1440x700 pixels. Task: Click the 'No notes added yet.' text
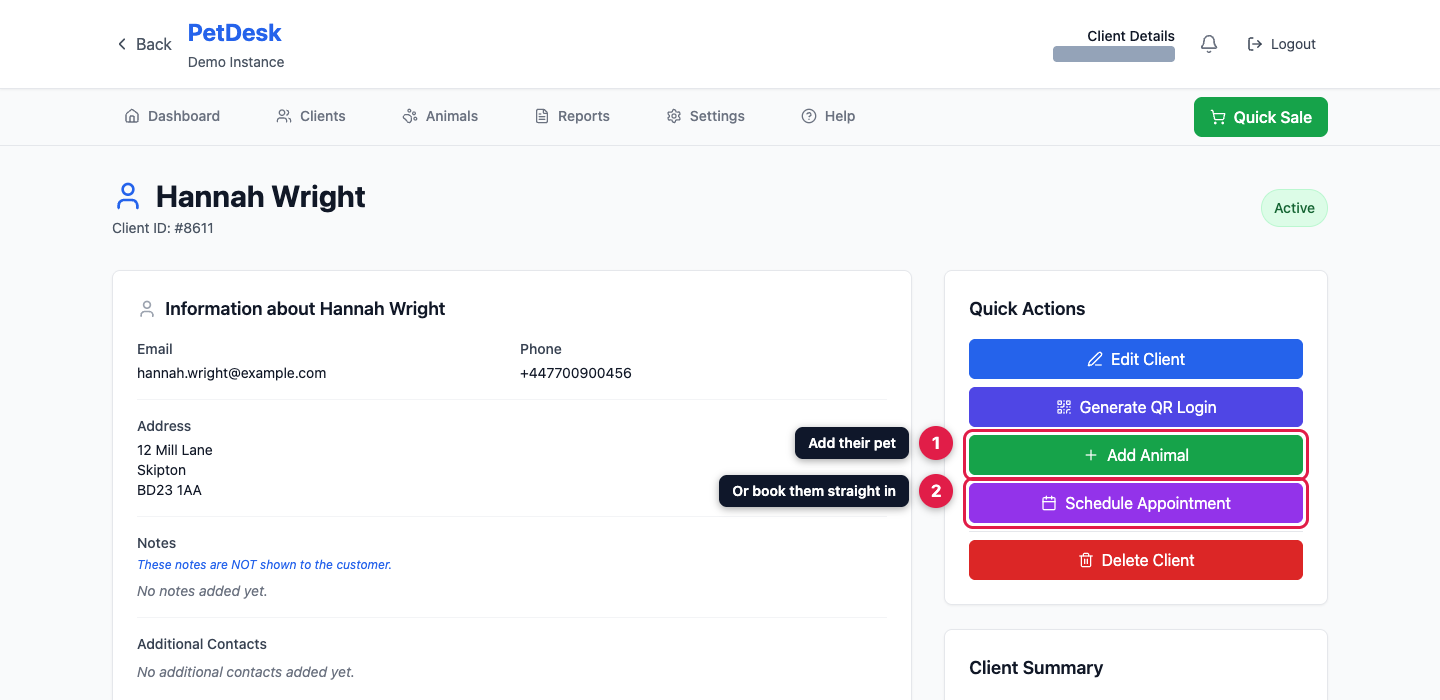[x=202, y=591]
